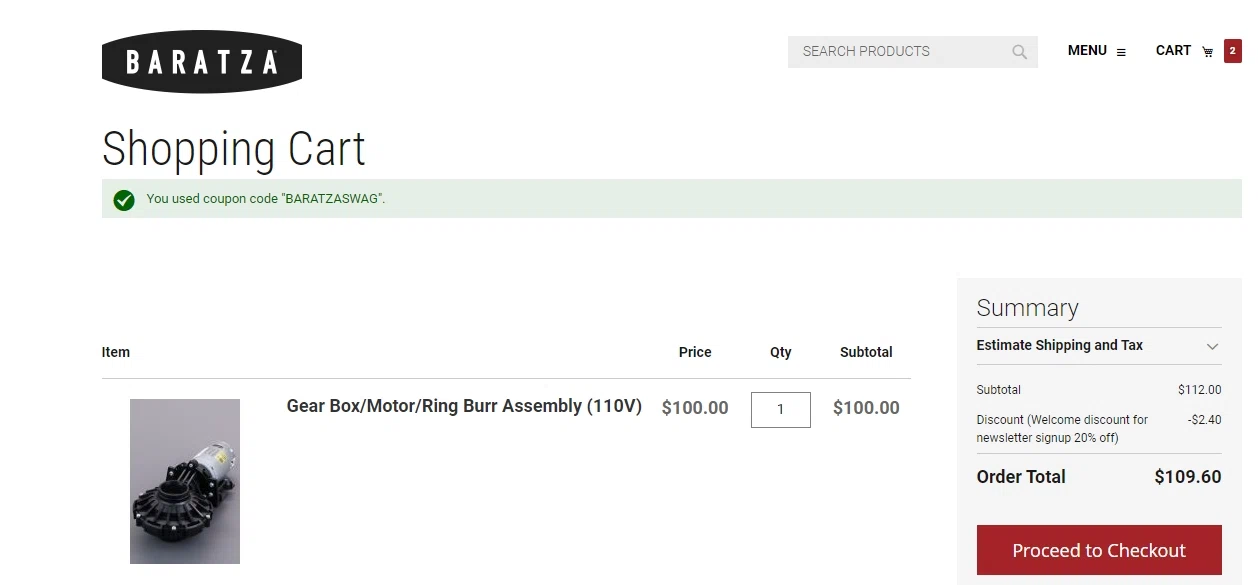The height and width of the screenshot is (585, 1258).
Task: Click the quantity input box
Action: (781, 409)
